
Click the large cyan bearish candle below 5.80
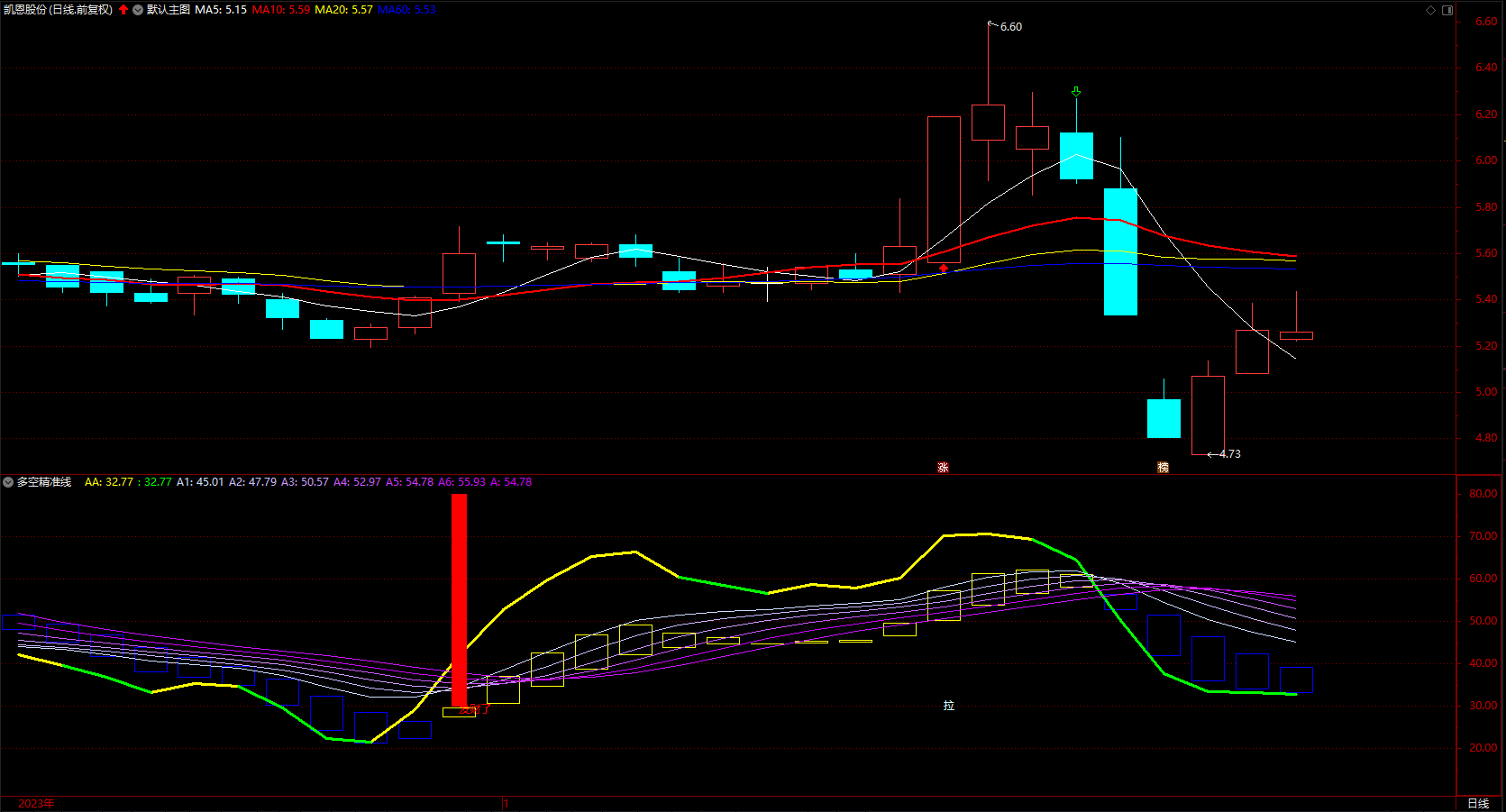tap(1120, 251)
